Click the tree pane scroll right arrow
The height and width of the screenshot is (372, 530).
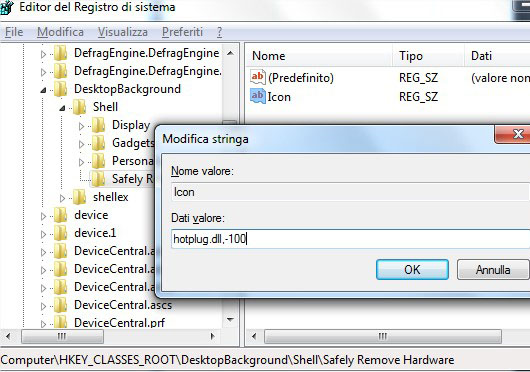click(x=213, y=336)
